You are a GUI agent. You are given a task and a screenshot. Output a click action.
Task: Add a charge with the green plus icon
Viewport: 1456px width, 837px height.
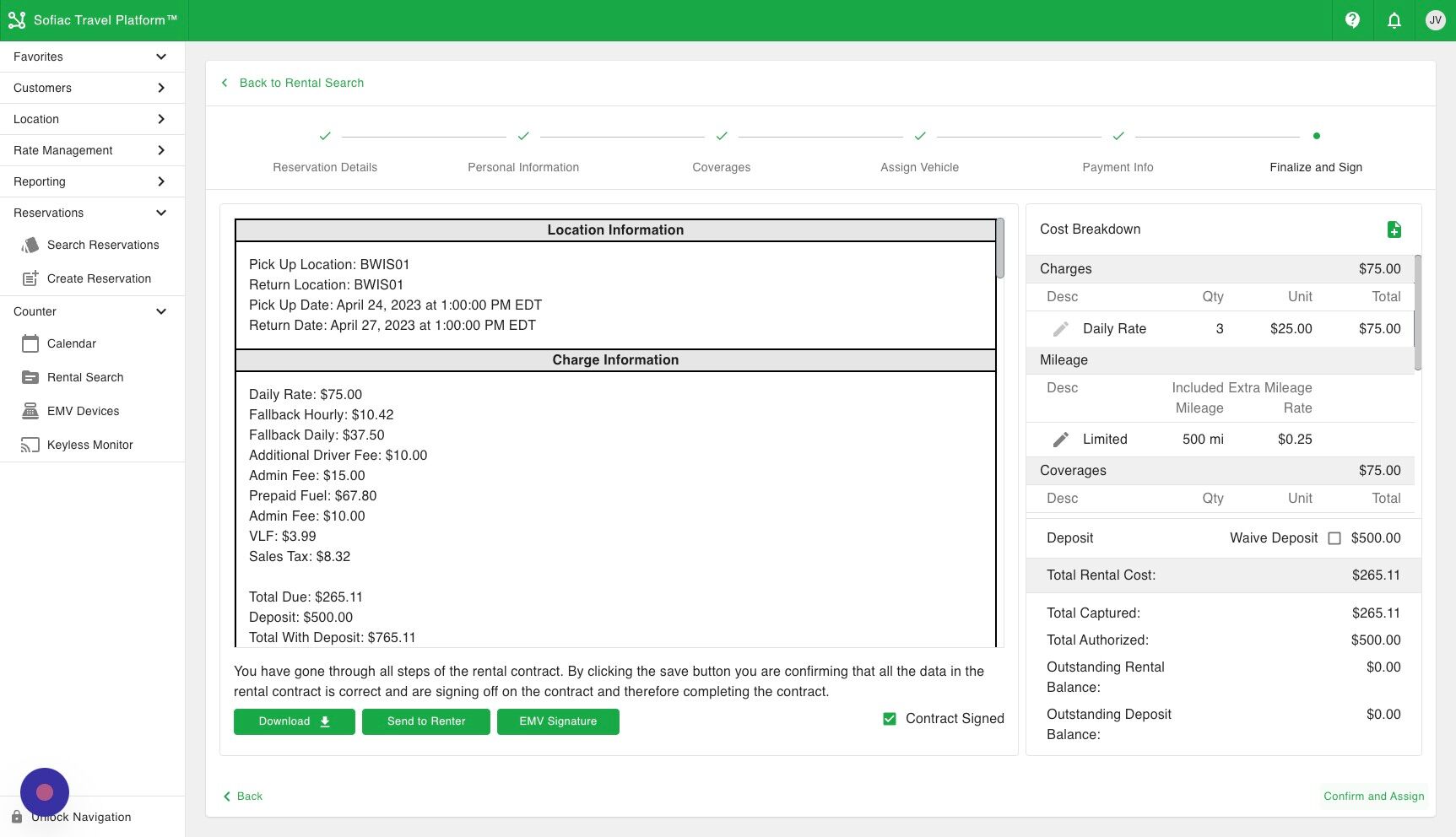pos(1394,229)
